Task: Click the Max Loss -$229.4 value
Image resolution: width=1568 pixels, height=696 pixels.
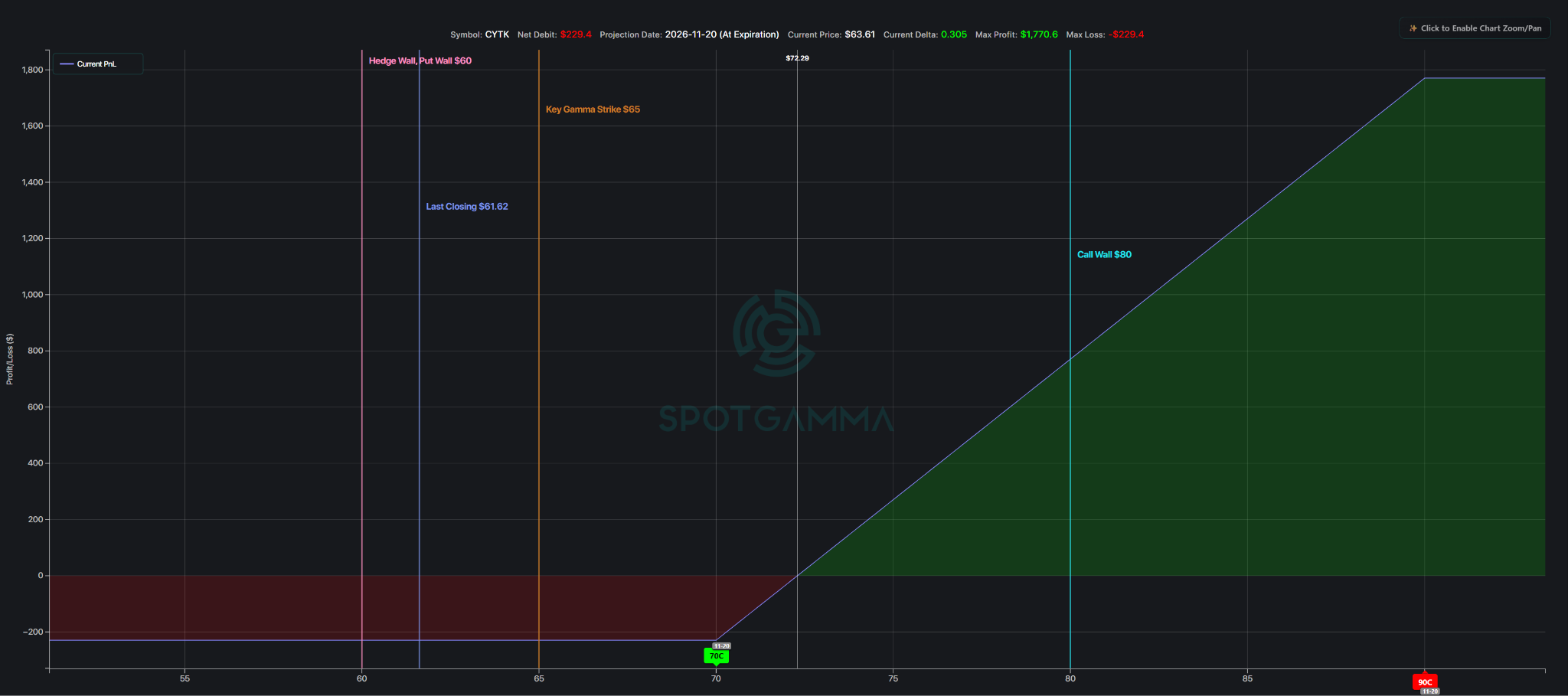Action: [x=1126, y=34]
